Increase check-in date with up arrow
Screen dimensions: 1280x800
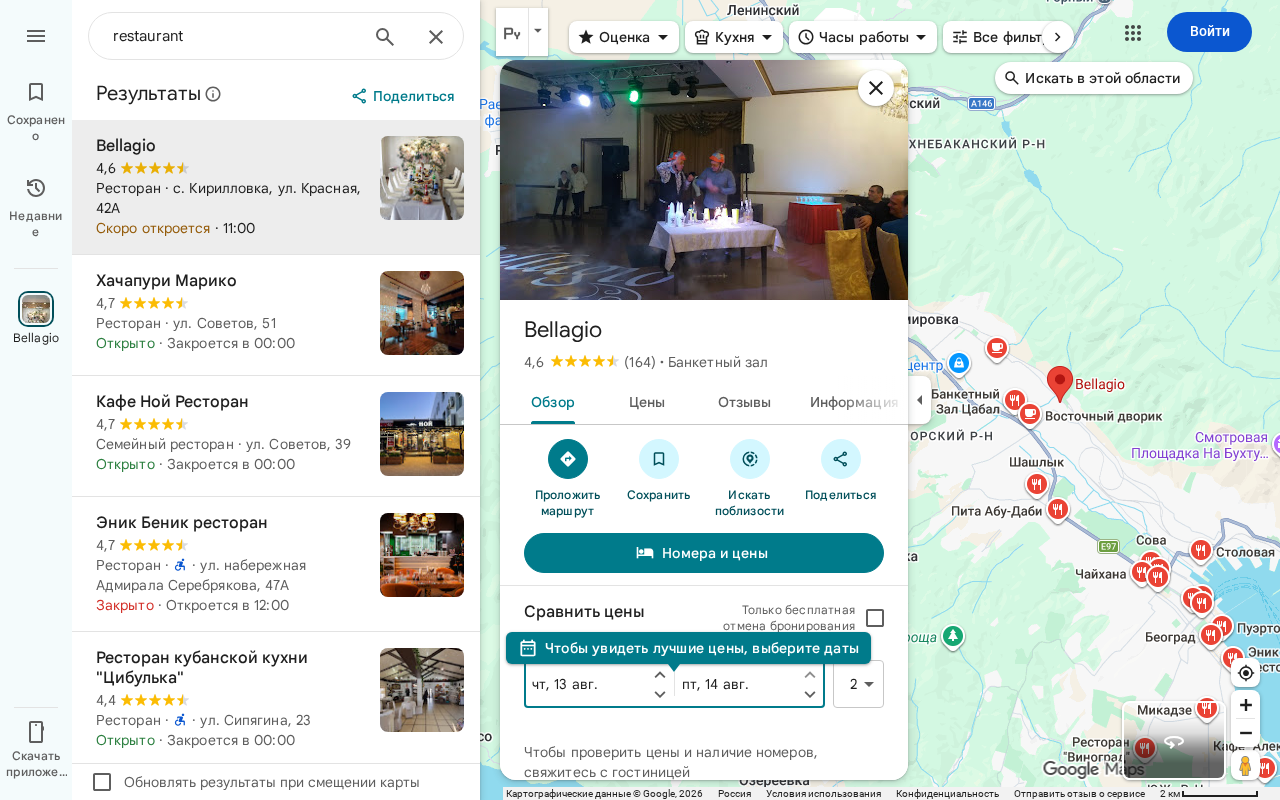pos(660,675)
